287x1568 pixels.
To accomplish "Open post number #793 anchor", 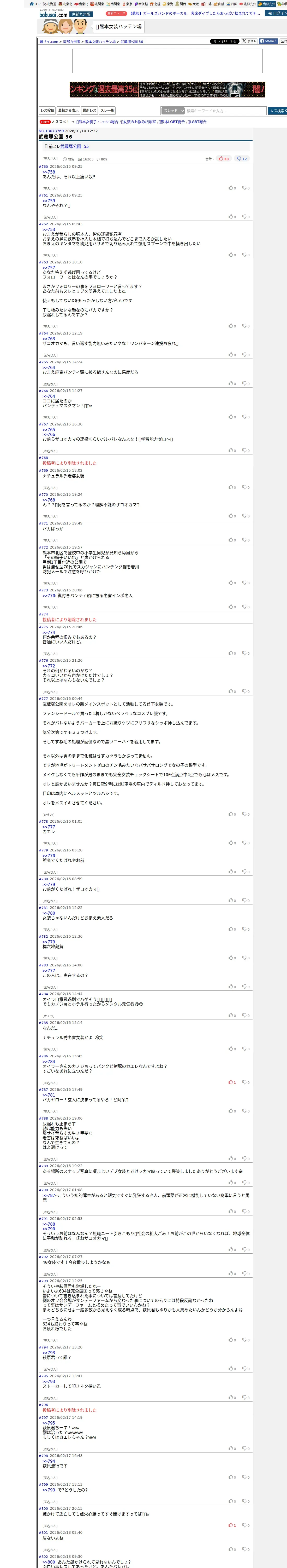I will 43,1281.
